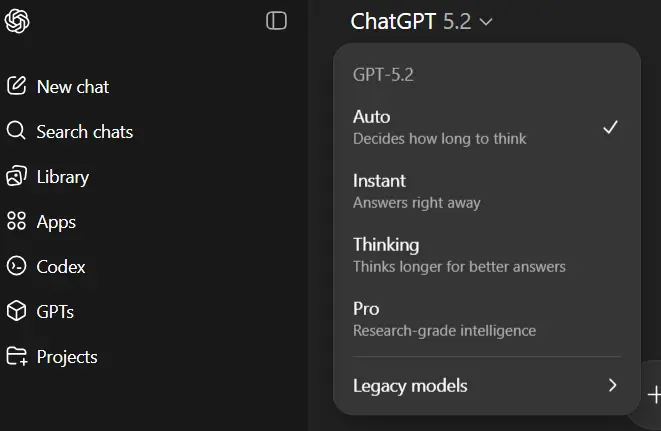This screenshot has height=431, width=661.
Task: Click the Apps grid icon
Action: point(16,221)
